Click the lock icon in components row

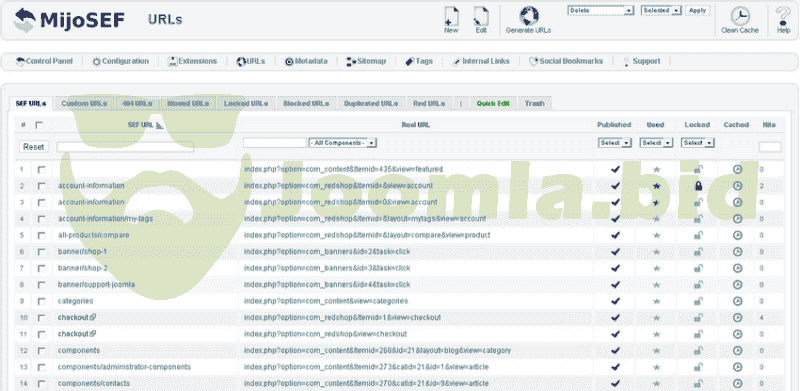(698, 351)
